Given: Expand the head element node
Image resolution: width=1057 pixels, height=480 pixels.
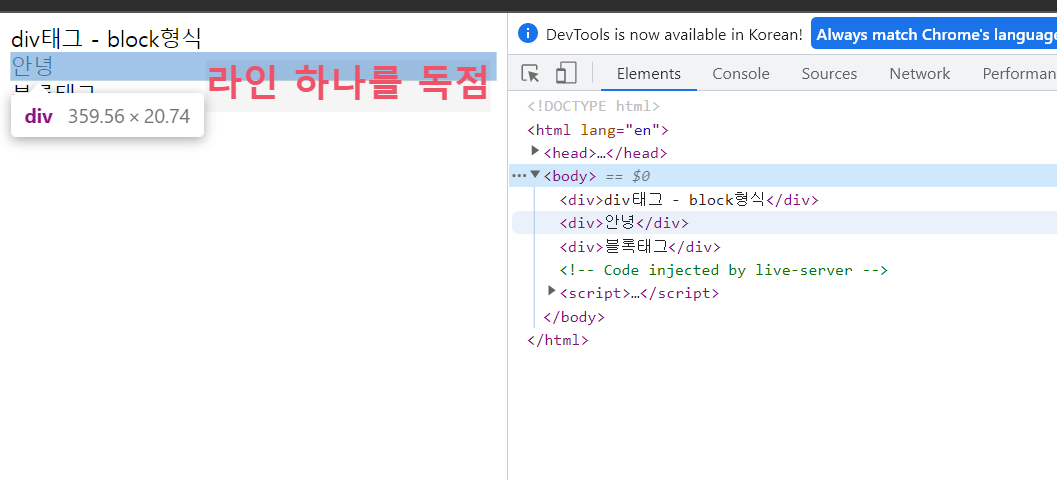Looking at the screenshot, I should (x=535, y=151).
